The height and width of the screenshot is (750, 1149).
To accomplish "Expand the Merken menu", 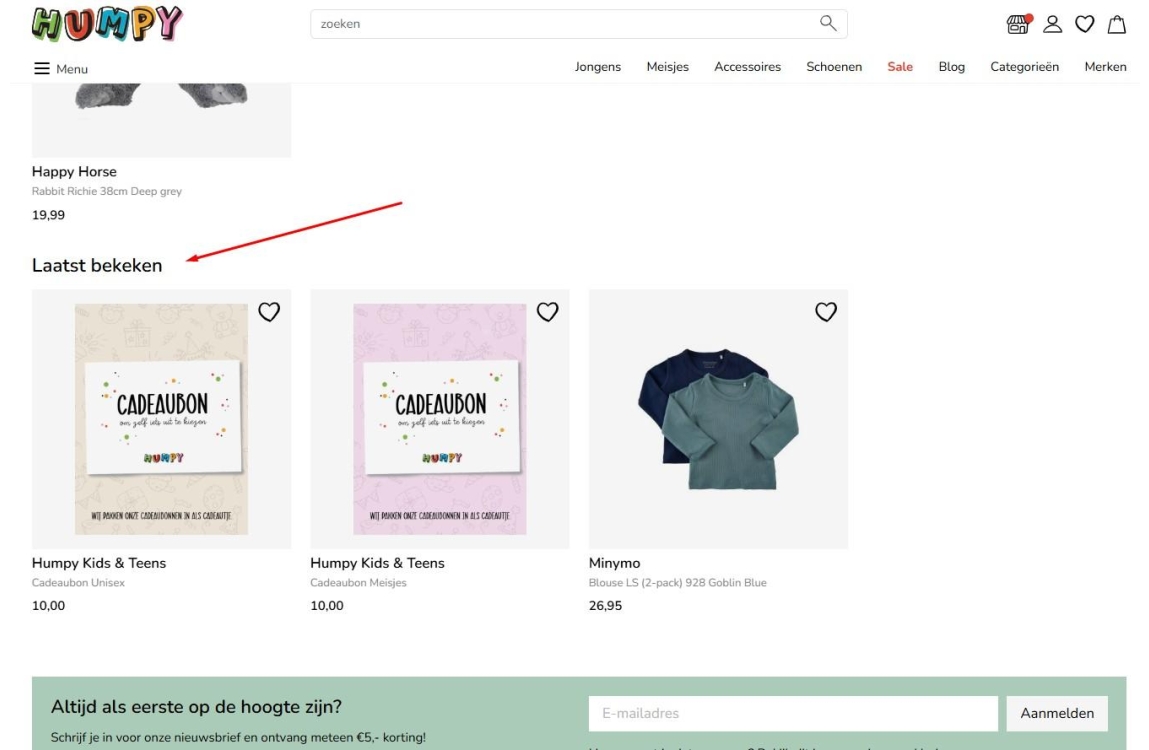I will 1105,67.
